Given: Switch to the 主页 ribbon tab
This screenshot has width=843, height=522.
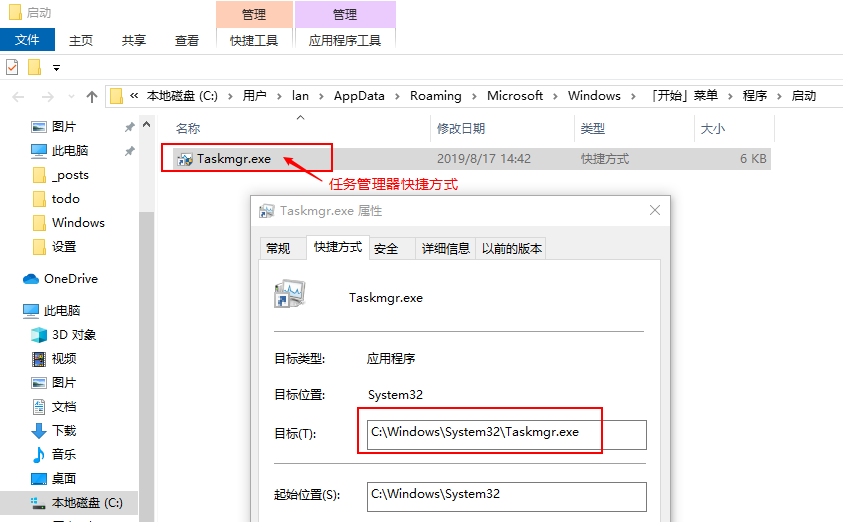Looking at the screenshot, I should 81,40.
